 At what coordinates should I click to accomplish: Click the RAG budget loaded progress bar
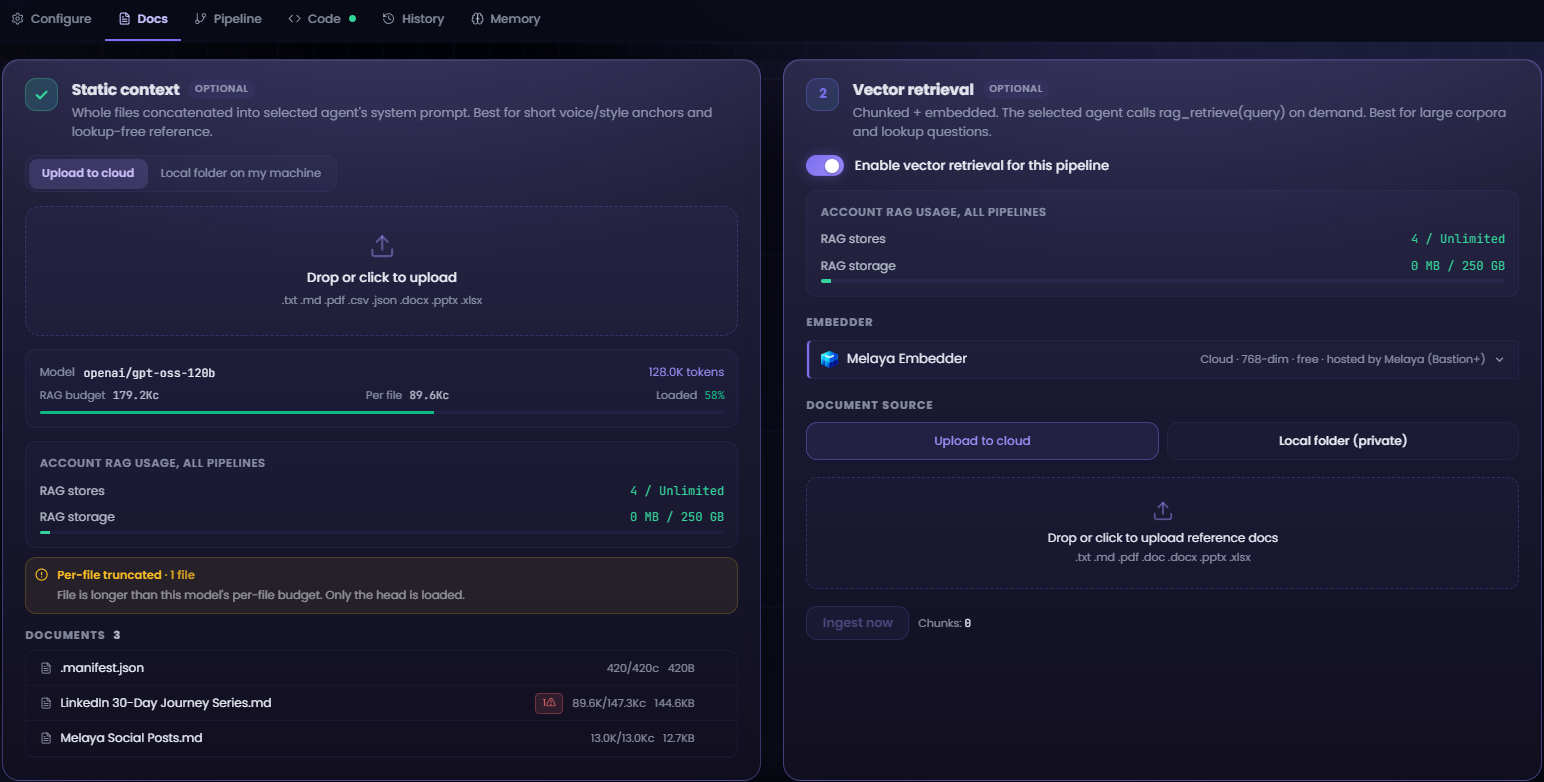(x=381, y=412)
